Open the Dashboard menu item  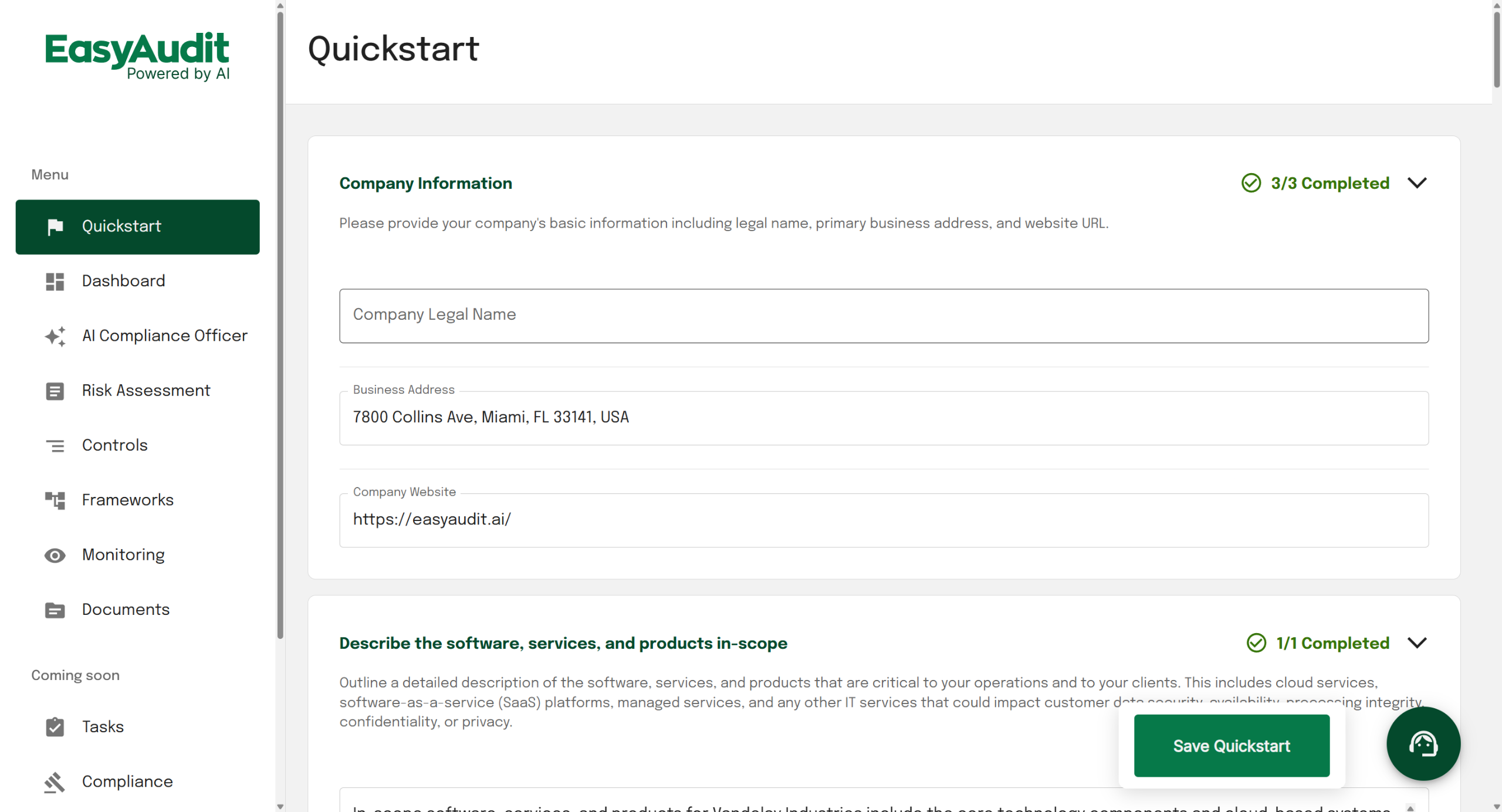point(123,281)
